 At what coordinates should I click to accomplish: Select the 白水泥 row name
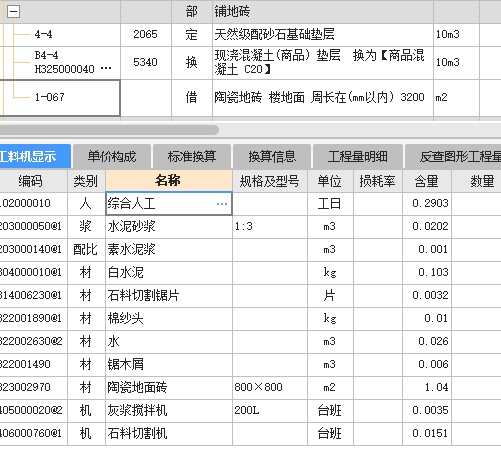[x=169, y=273]
